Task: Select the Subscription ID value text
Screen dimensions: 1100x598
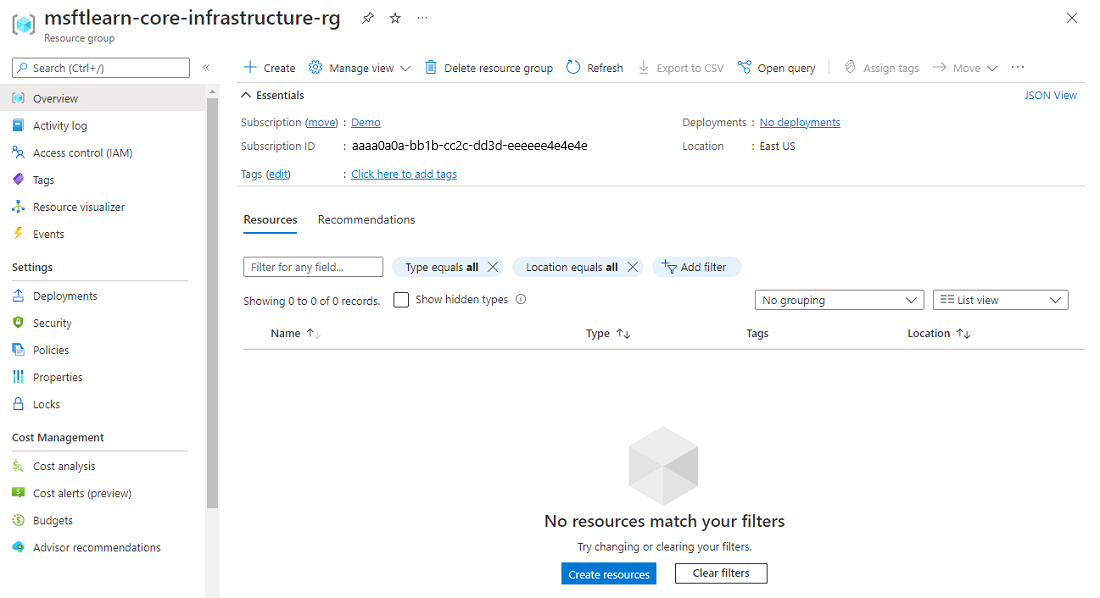Action: [x=469, y=146]
